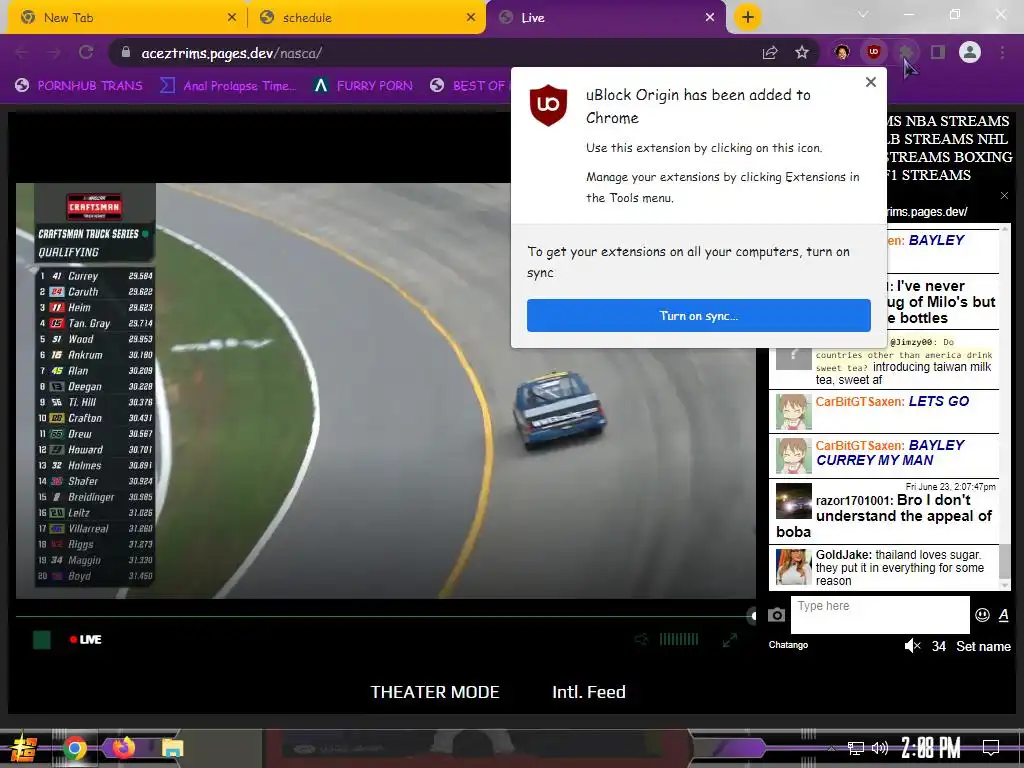
Task: Toggle the Chatango chat sound mute icon
Action: tap(912, 646)
